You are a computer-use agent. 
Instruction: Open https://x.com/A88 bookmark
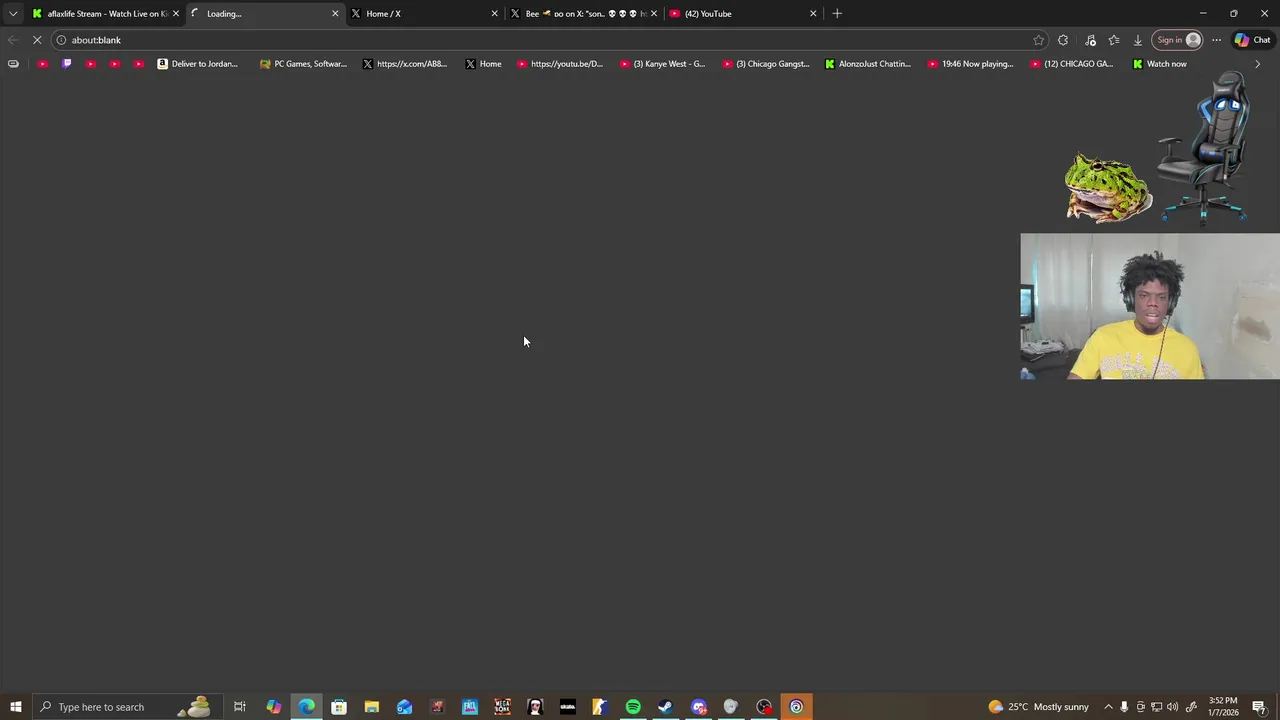coord(405,64)
